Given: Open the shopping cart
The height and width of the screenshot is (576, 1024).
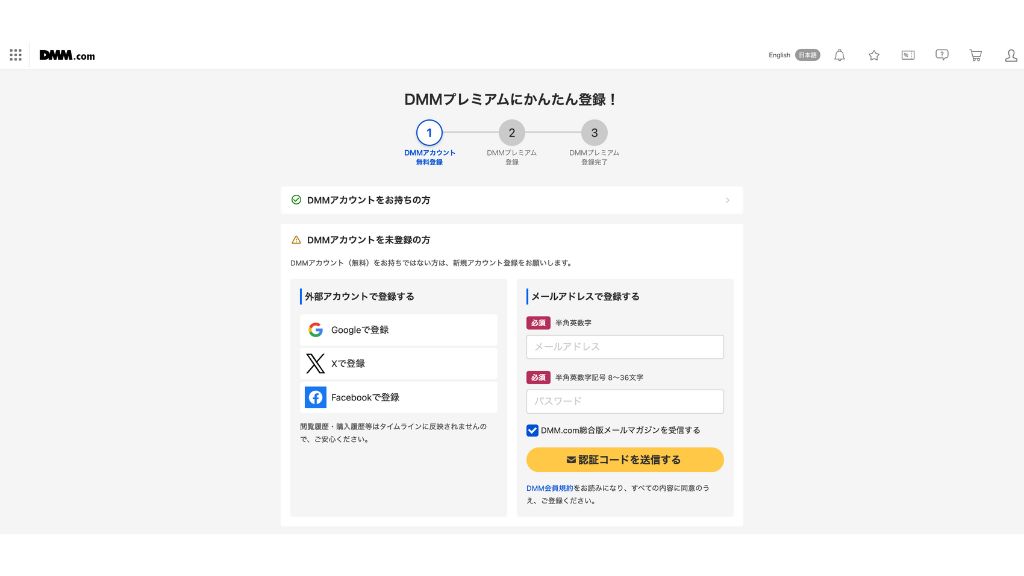Looking at the screenshot, I should pos(976,55).
